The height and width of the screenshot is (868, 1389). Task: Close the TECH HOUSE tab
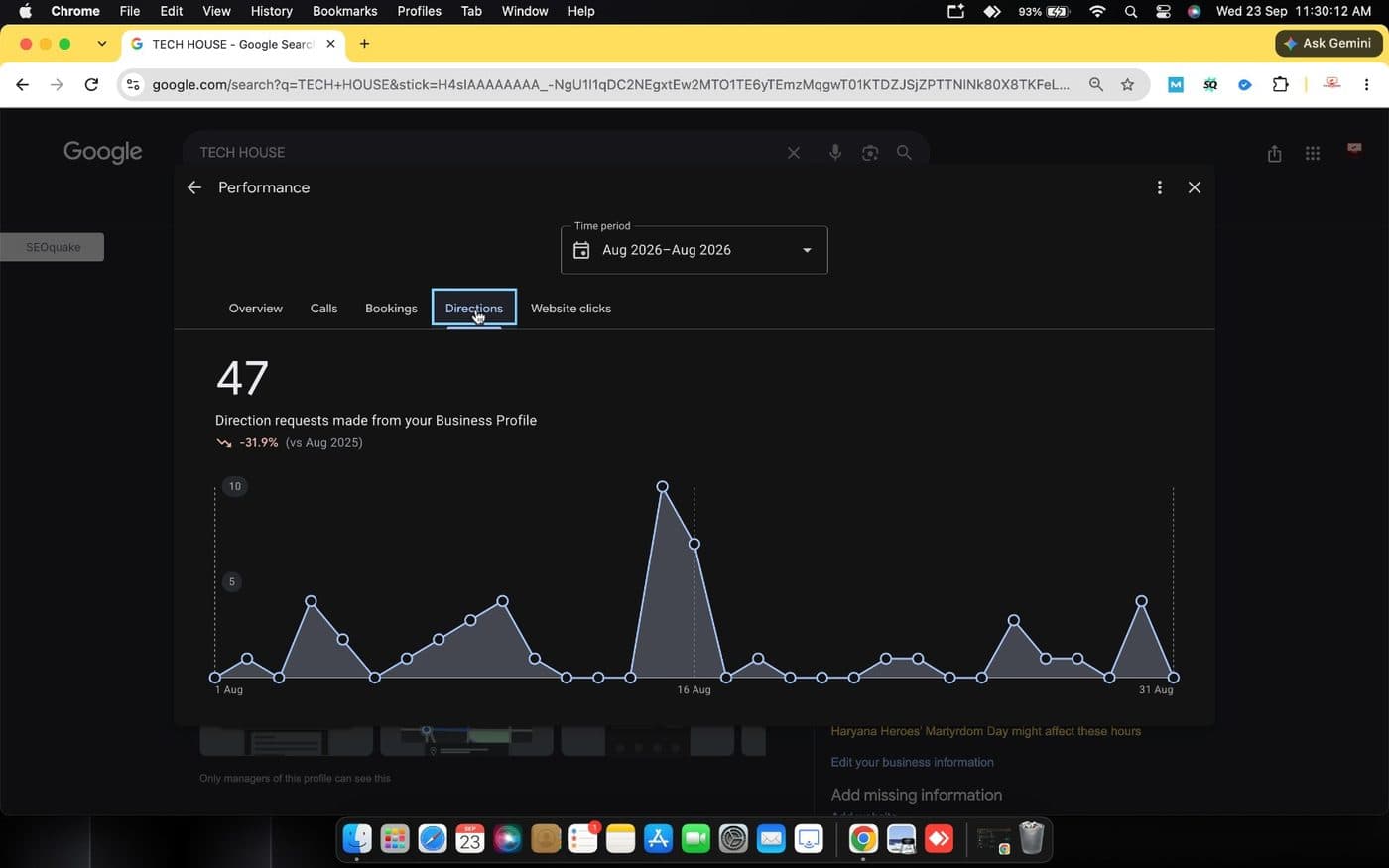point(330,44)
